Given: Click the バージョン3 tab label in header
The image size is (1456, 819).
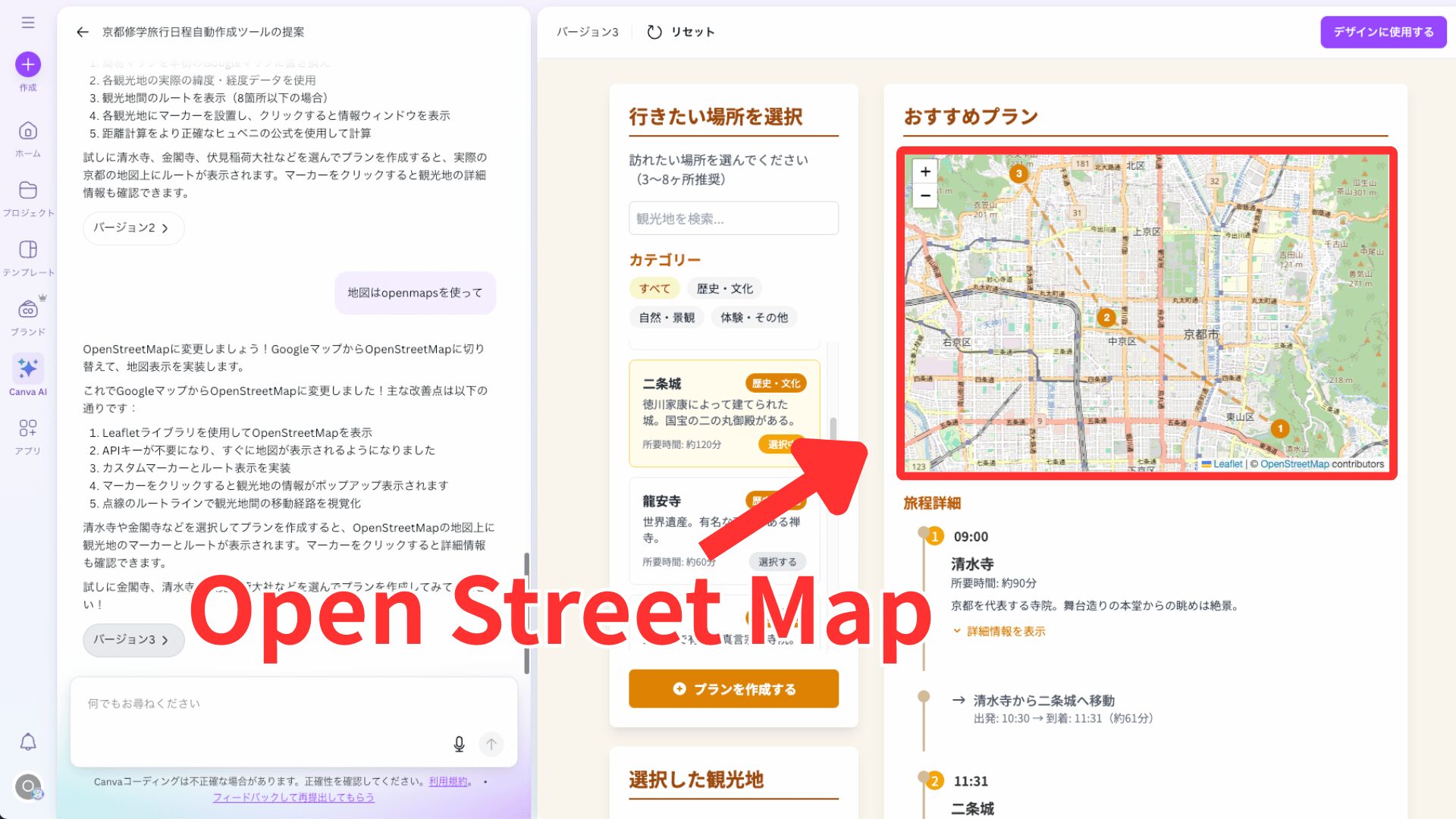Looking at the screenshot, I should coord(588,32).
